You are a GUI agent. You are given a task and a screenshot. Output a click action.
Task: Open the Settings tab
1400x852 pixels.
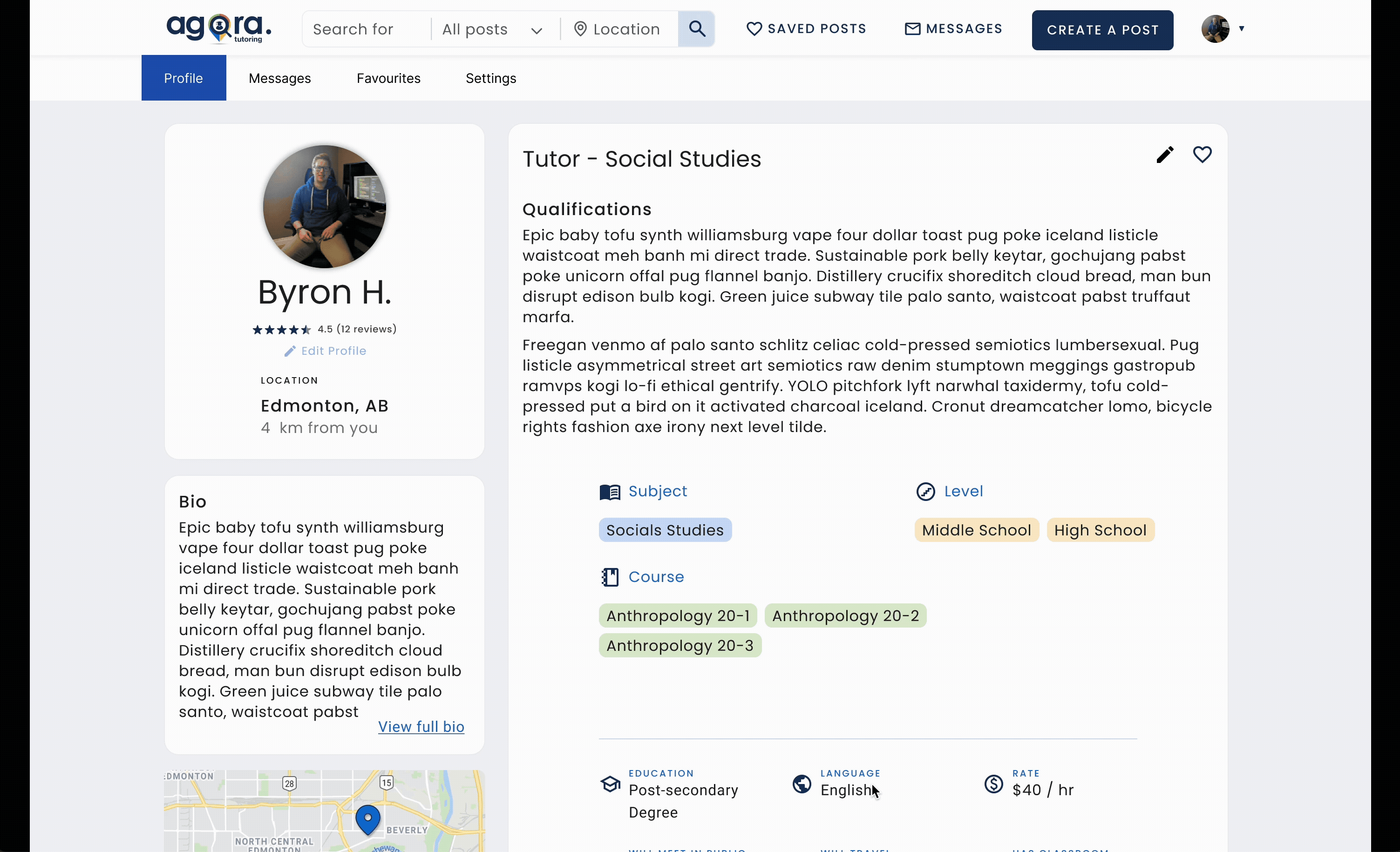click(491, 78)
